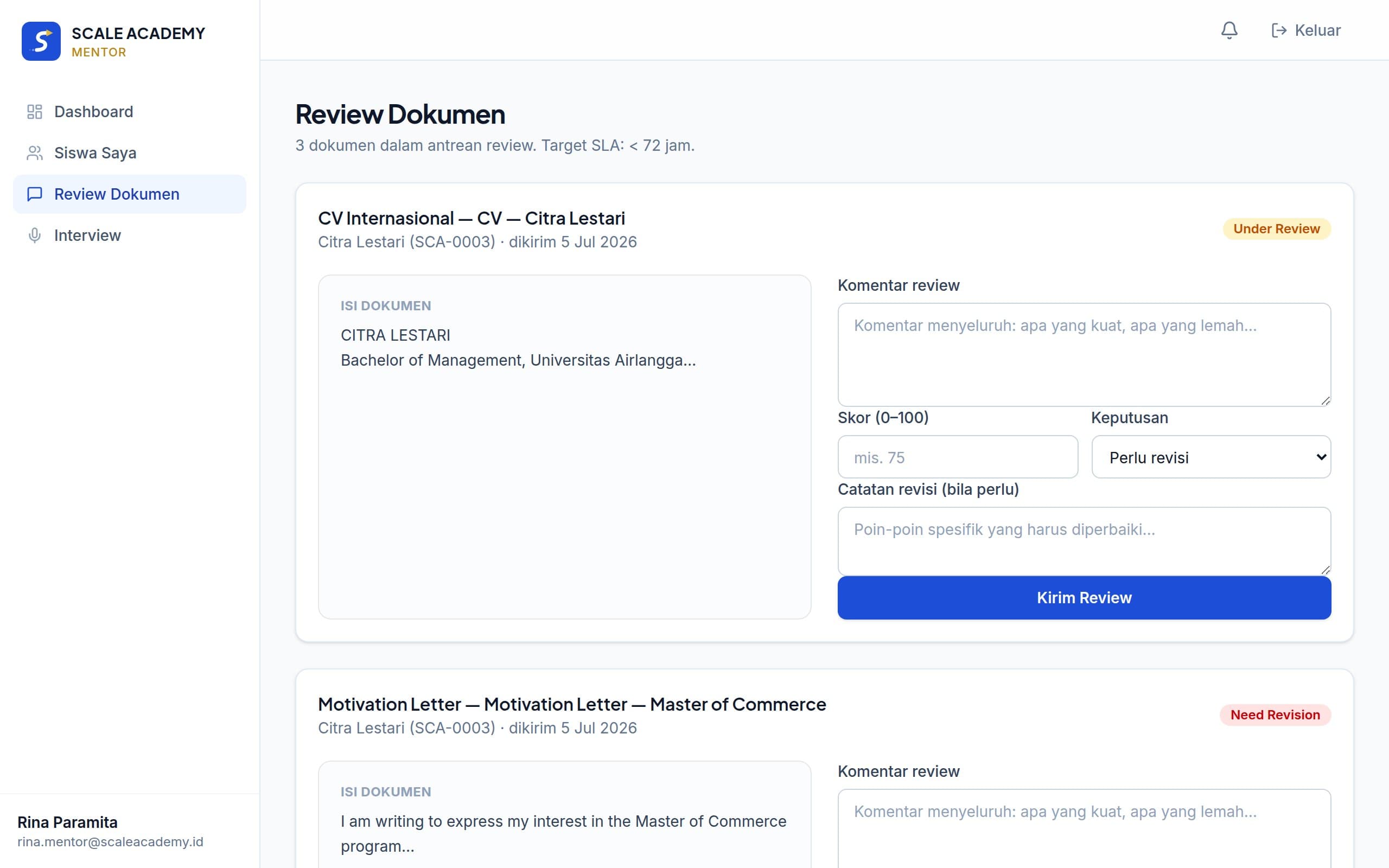Click title CV Internasional — CV — Citra Lestari
The height and width of the screenshot is (868, 1389).
pyautogui.click(x=471, y=218)
